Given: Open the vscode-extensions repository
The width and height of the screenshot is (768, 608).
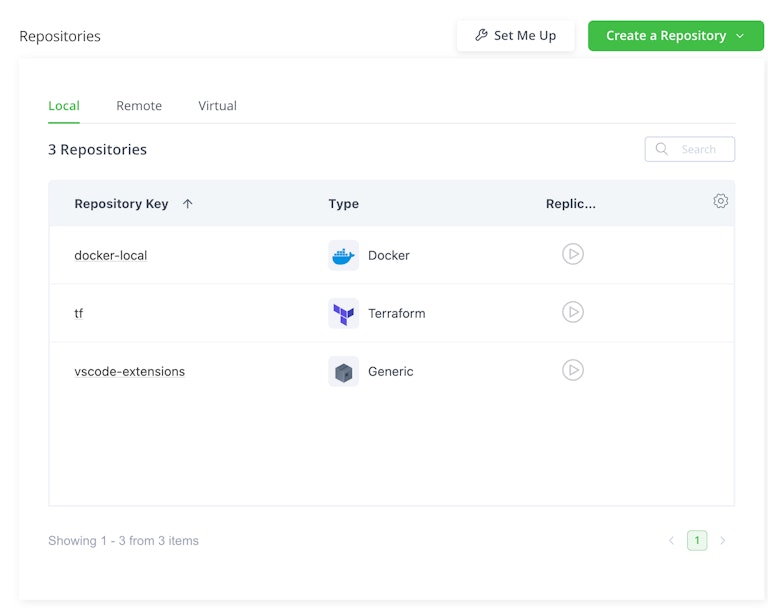Looking at the screenshot, I should [x=130, y=372].
